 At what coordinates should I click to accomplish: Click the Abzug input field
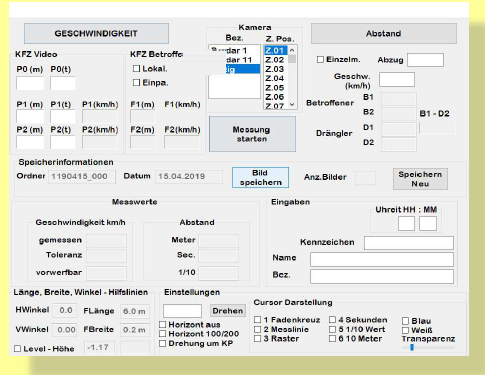(425, 60)
